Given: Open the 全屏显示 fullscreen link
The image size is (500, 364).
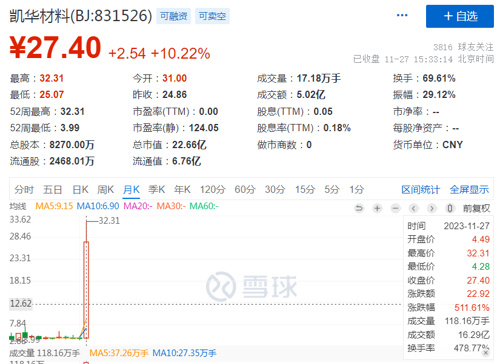Looking at the screenshot, I should (469, 190).
